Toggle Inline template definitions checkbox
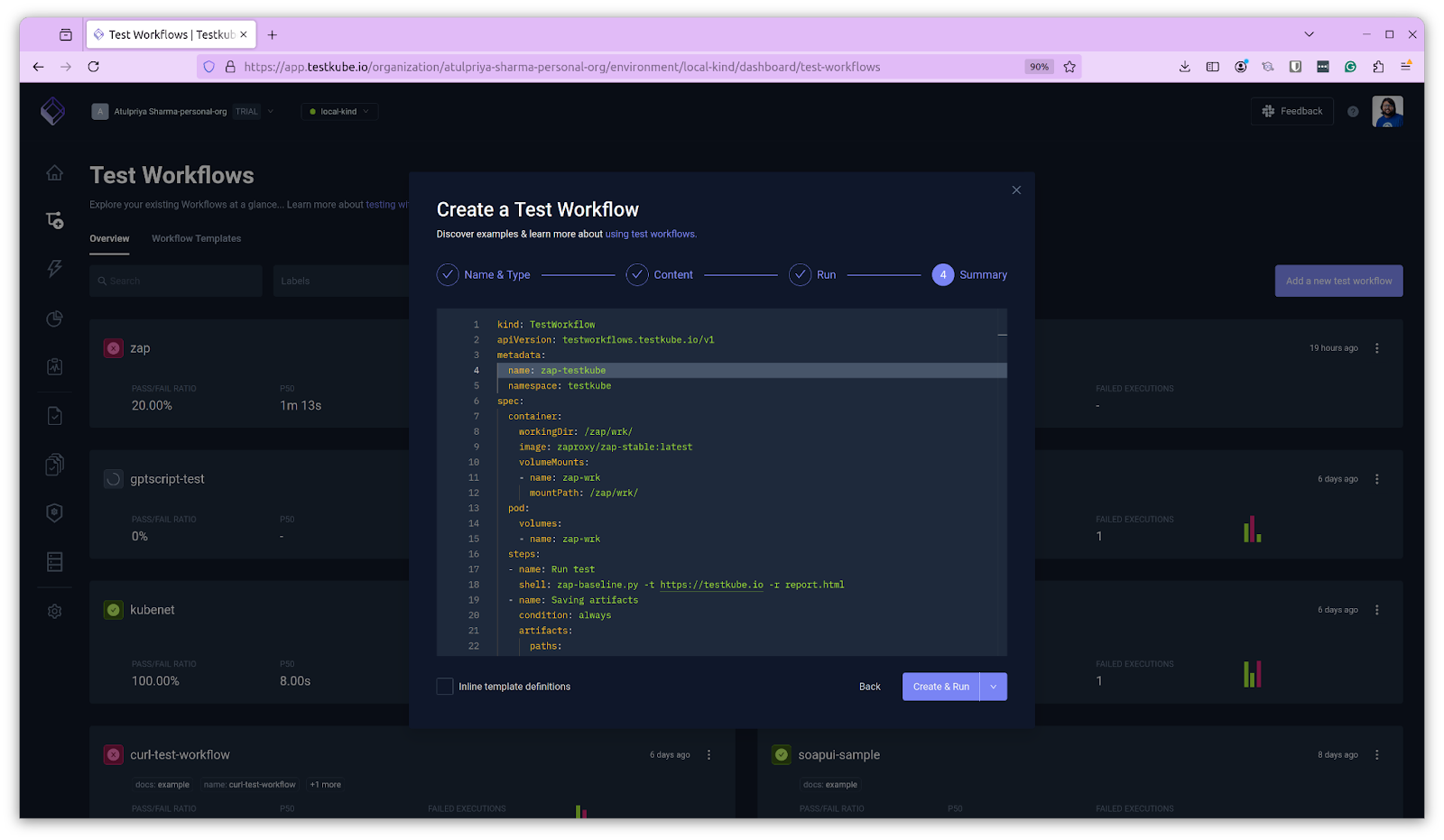The image size is (1444, 840). (445, 687)
